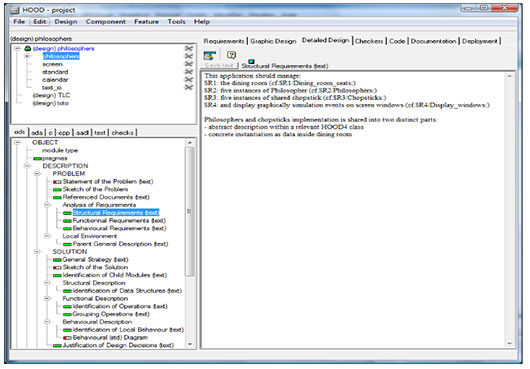Viewport: 530px width, 369px height.
Task: Collapse the DESCRIPTION tree node
Action: point(27,166)
